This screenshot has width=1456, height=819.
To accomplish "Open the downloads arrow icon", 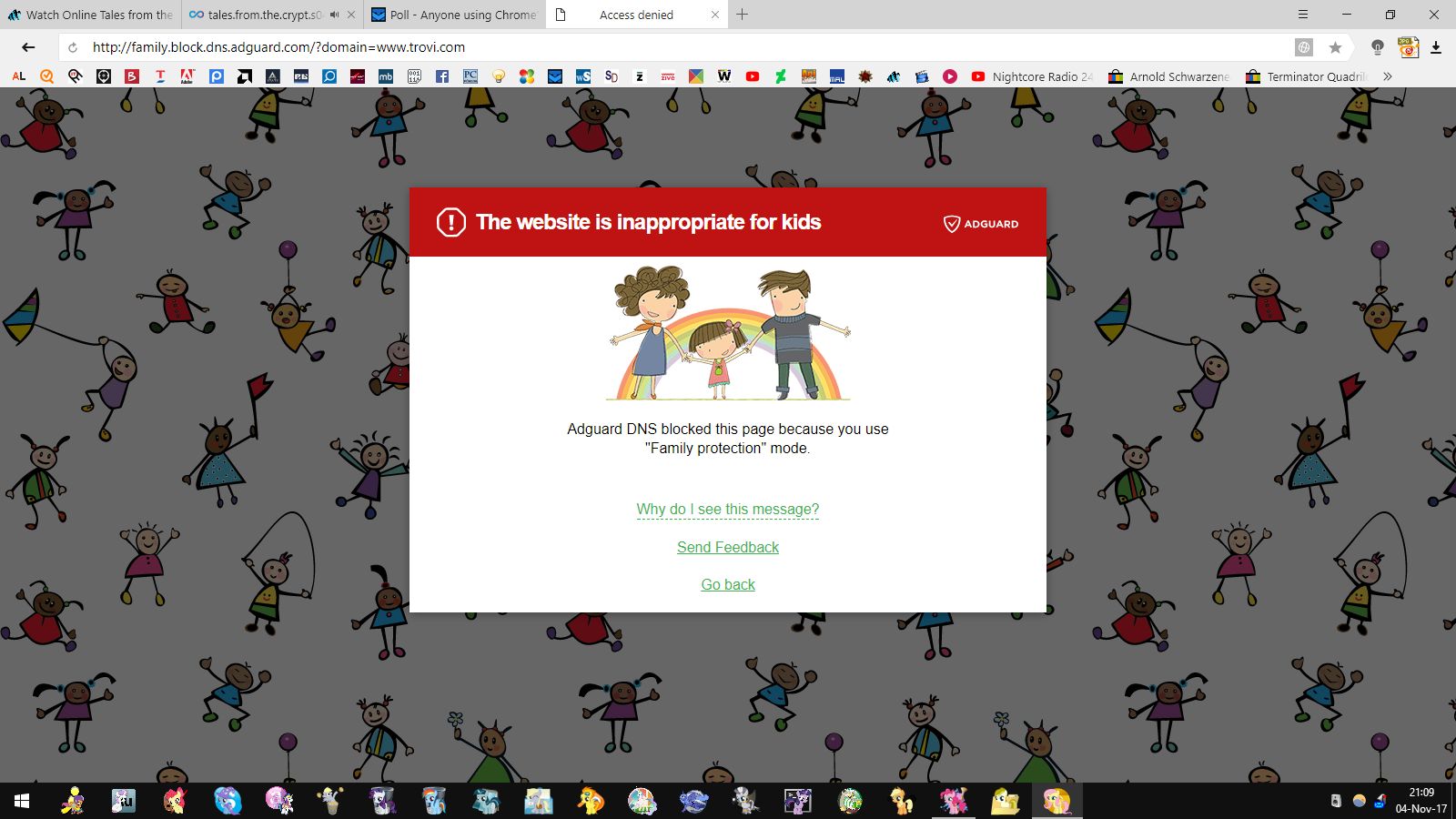I will coord(1436,47).
